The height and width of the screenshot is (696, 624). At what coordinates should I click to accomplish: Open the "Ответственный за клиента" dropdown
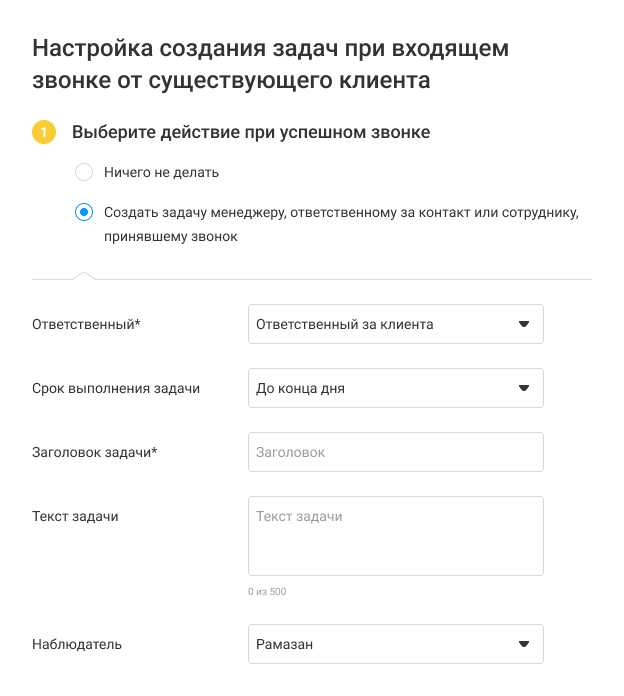tap(380, 324)
